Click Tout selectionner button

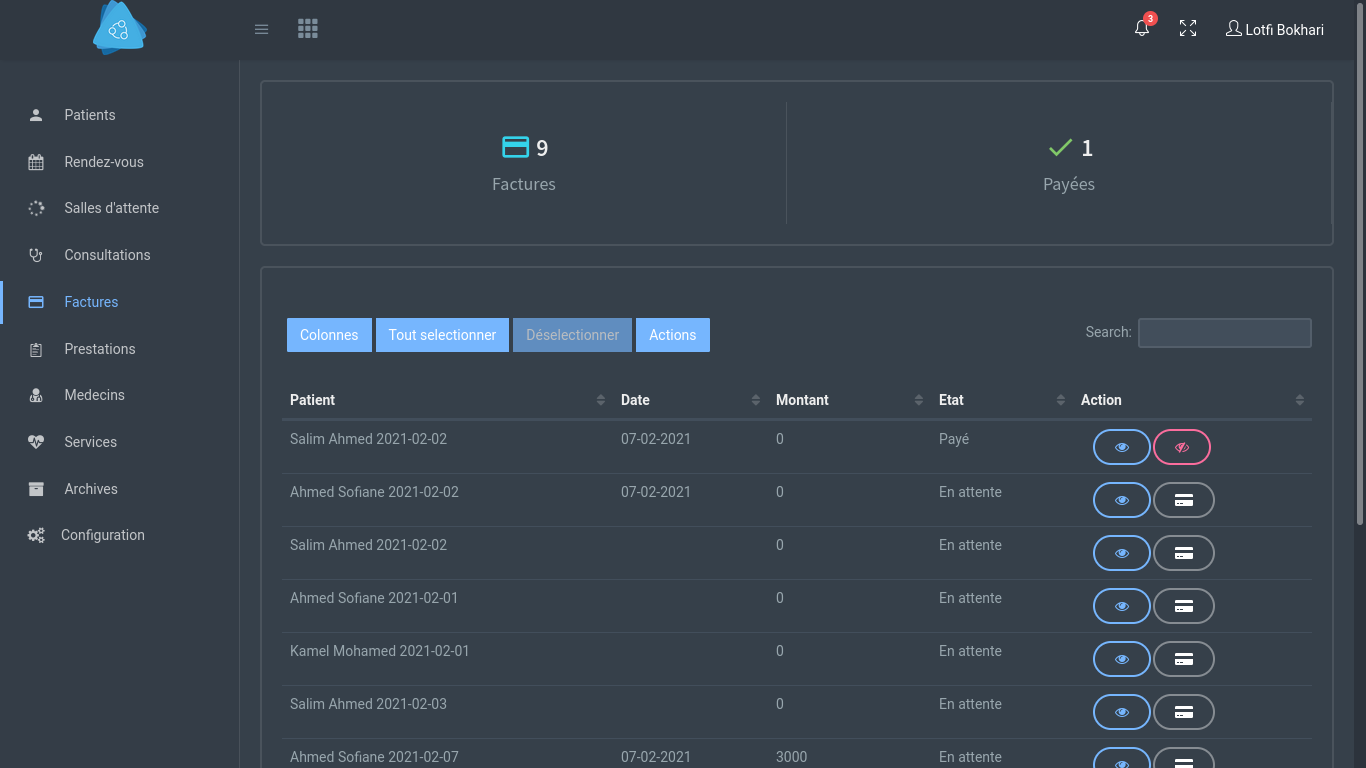(x=442, y=335)
